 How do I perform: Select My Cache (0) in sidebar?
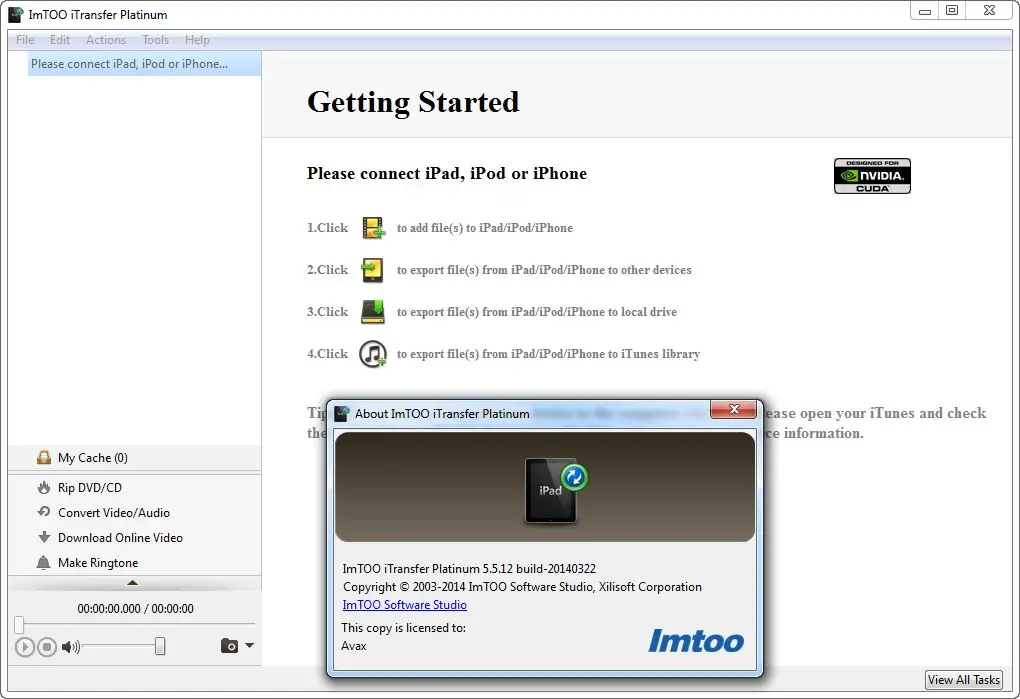[x=135, y=458]
